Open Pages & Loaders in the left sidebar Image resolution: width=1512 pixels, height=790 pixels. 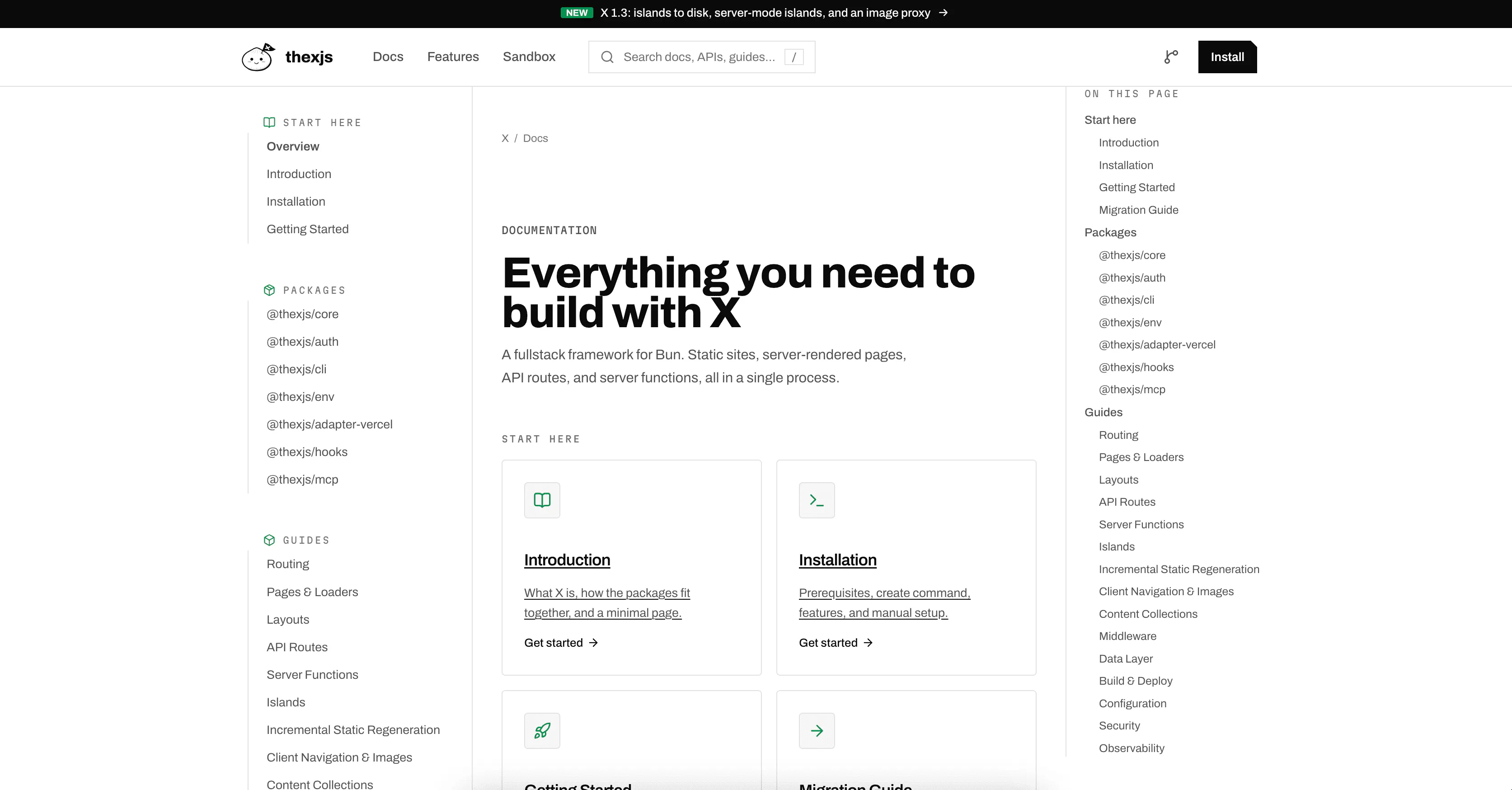coord(312,592)
